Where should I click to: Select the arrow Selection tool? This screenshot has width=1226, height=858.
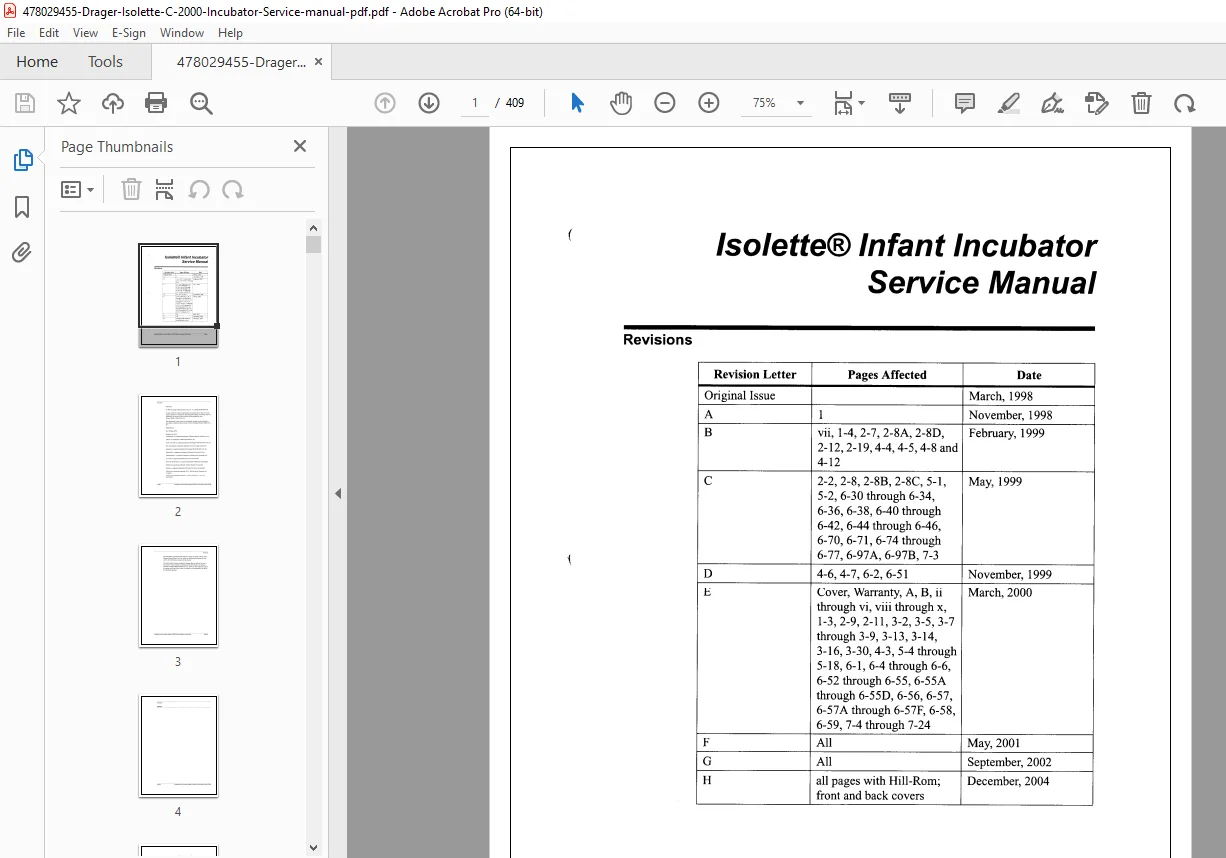pos(577,103)
